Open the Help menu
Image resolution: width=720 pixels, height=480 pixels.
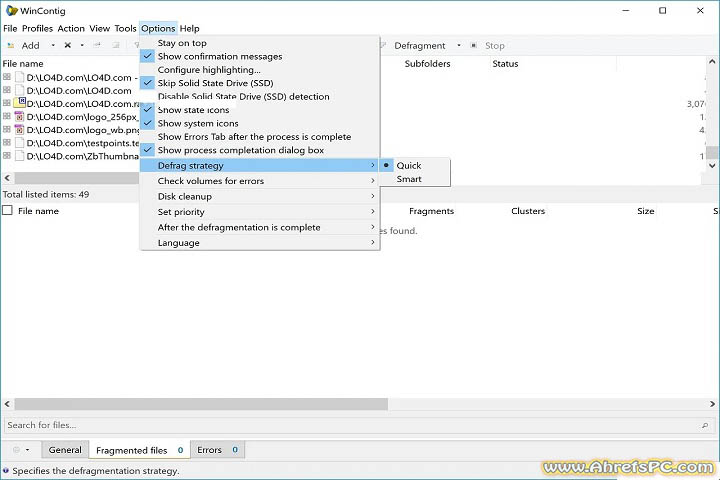click(x=190, y=28)
